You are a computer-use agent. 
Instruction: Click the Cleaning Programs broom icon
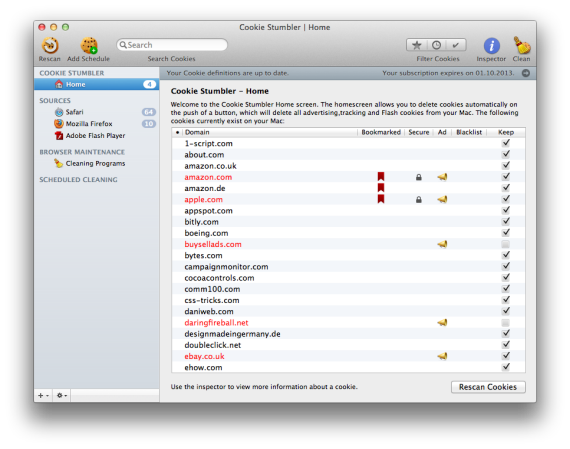pyautogui.click(x=59, y=163)
